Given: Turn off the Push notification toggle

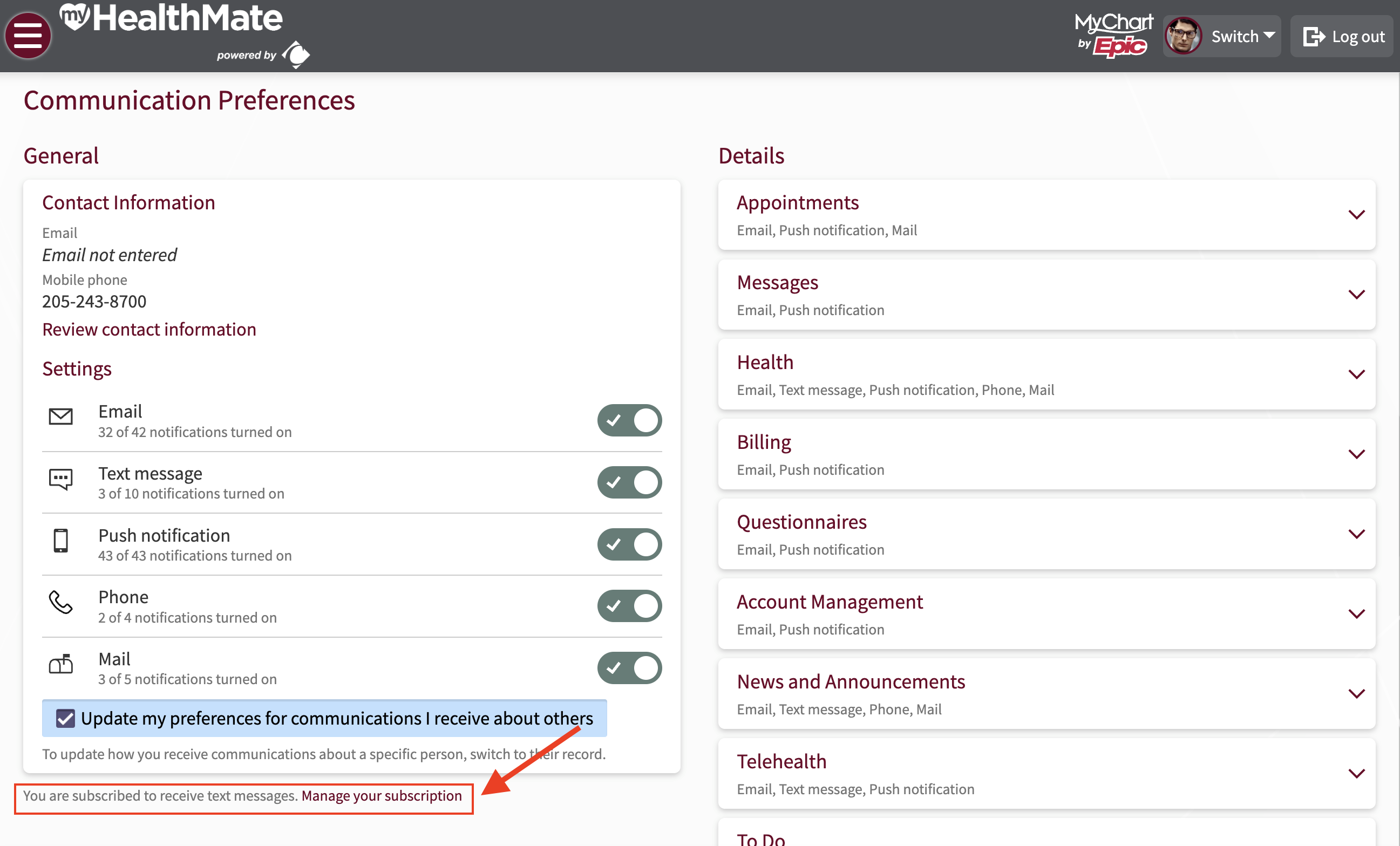Looking at the screenshot, I should 629,544.
